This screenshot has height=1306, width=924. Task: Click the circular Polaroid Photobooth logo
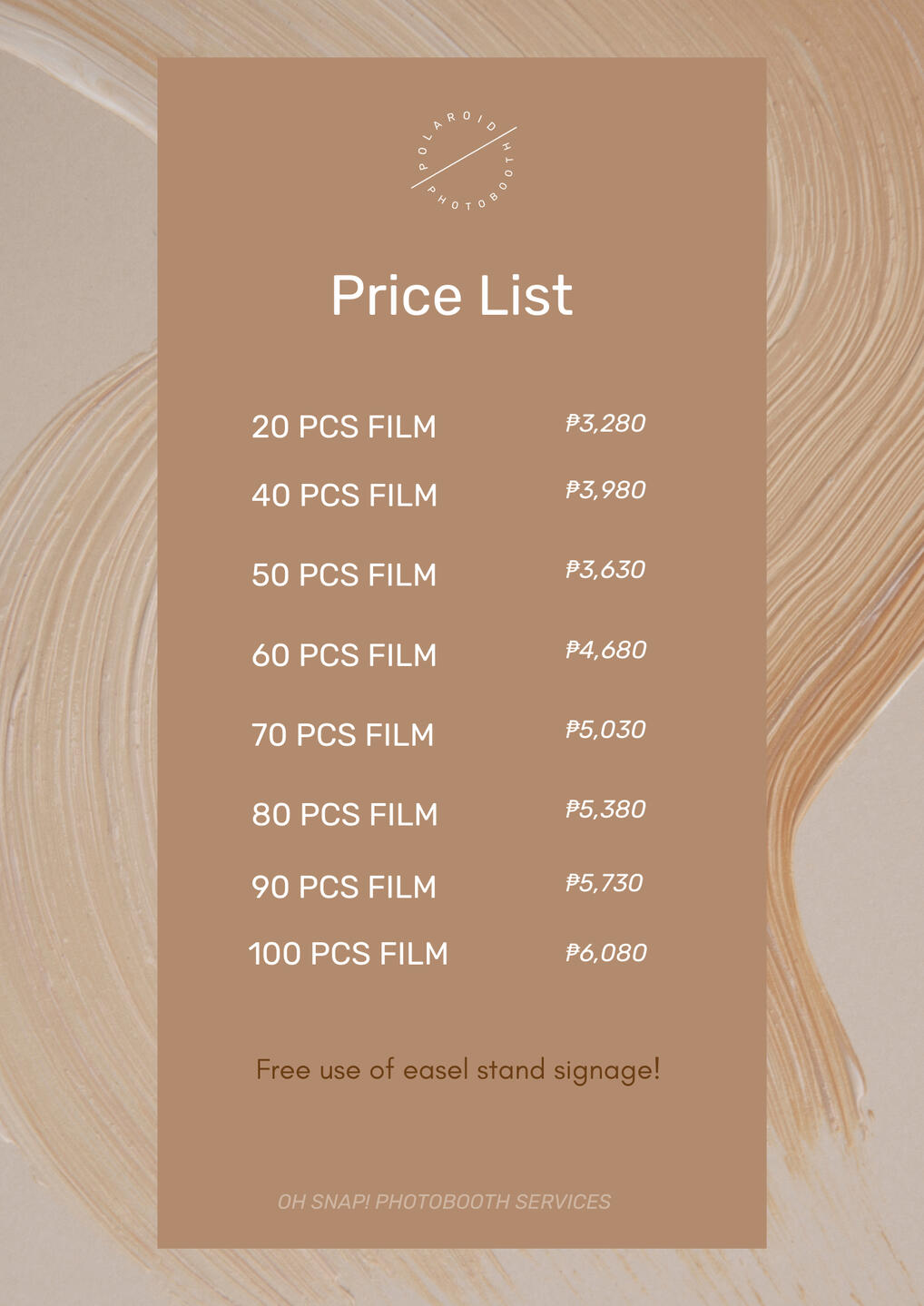pos(464,160)
